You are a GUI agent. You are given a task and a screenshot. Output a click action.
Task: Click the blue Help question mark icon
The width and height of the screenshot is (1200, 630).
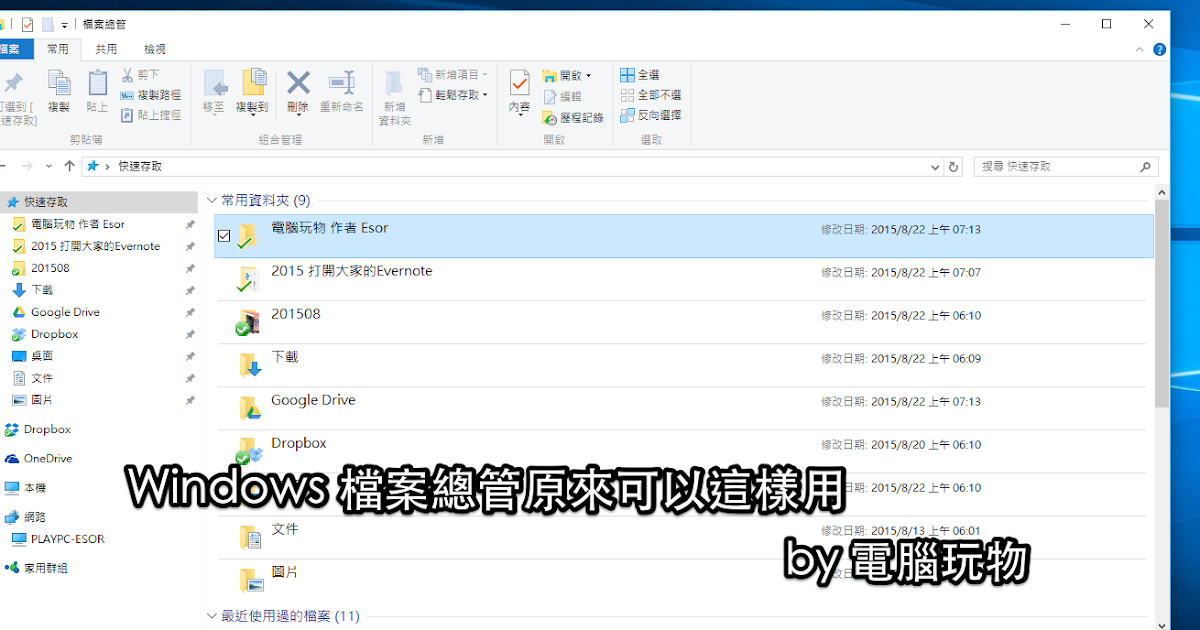click(x=1159, y=49)
